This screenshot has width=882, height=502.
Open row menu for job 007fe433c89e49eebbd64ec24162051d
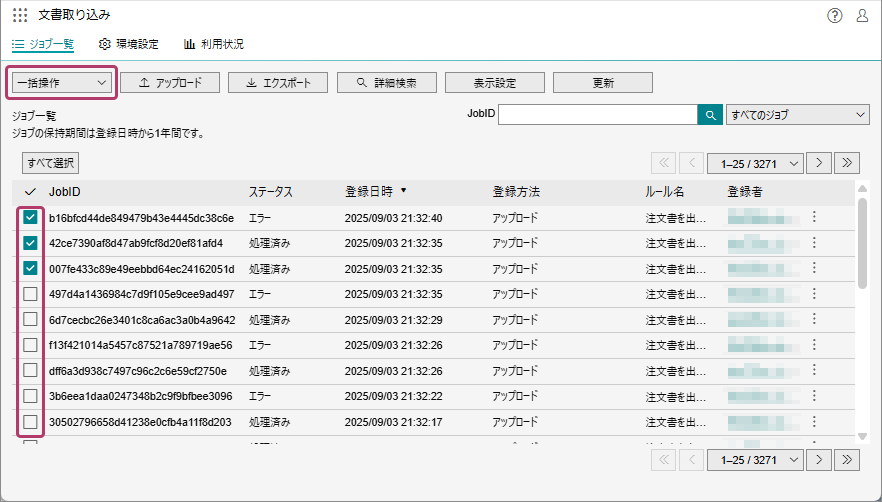[x=814, y=268]
